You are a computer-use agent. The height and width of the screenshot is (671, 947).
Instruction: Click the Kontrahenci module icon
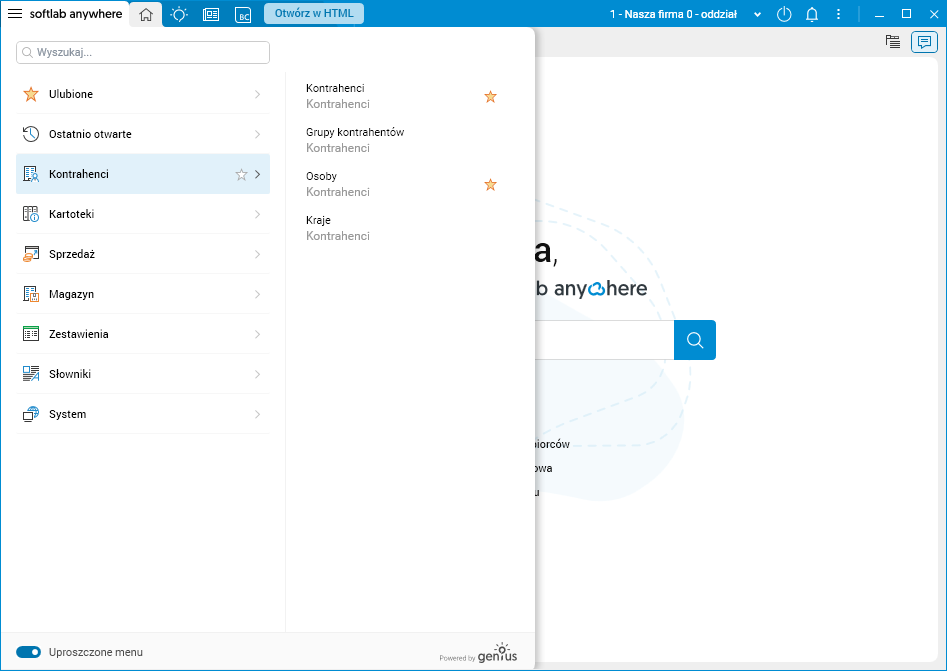[31, 174]
